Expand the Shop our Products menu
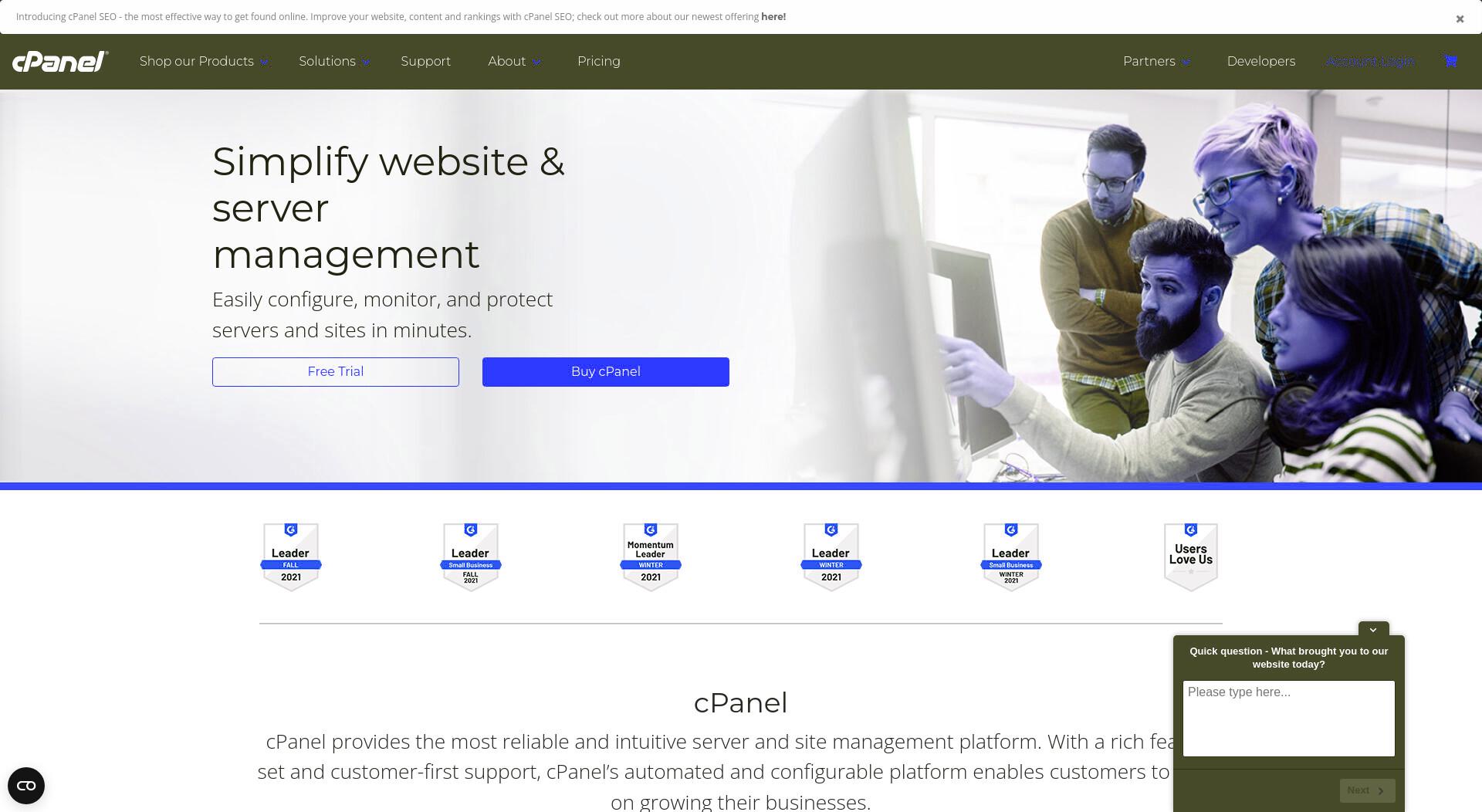 tap(204, 61)
